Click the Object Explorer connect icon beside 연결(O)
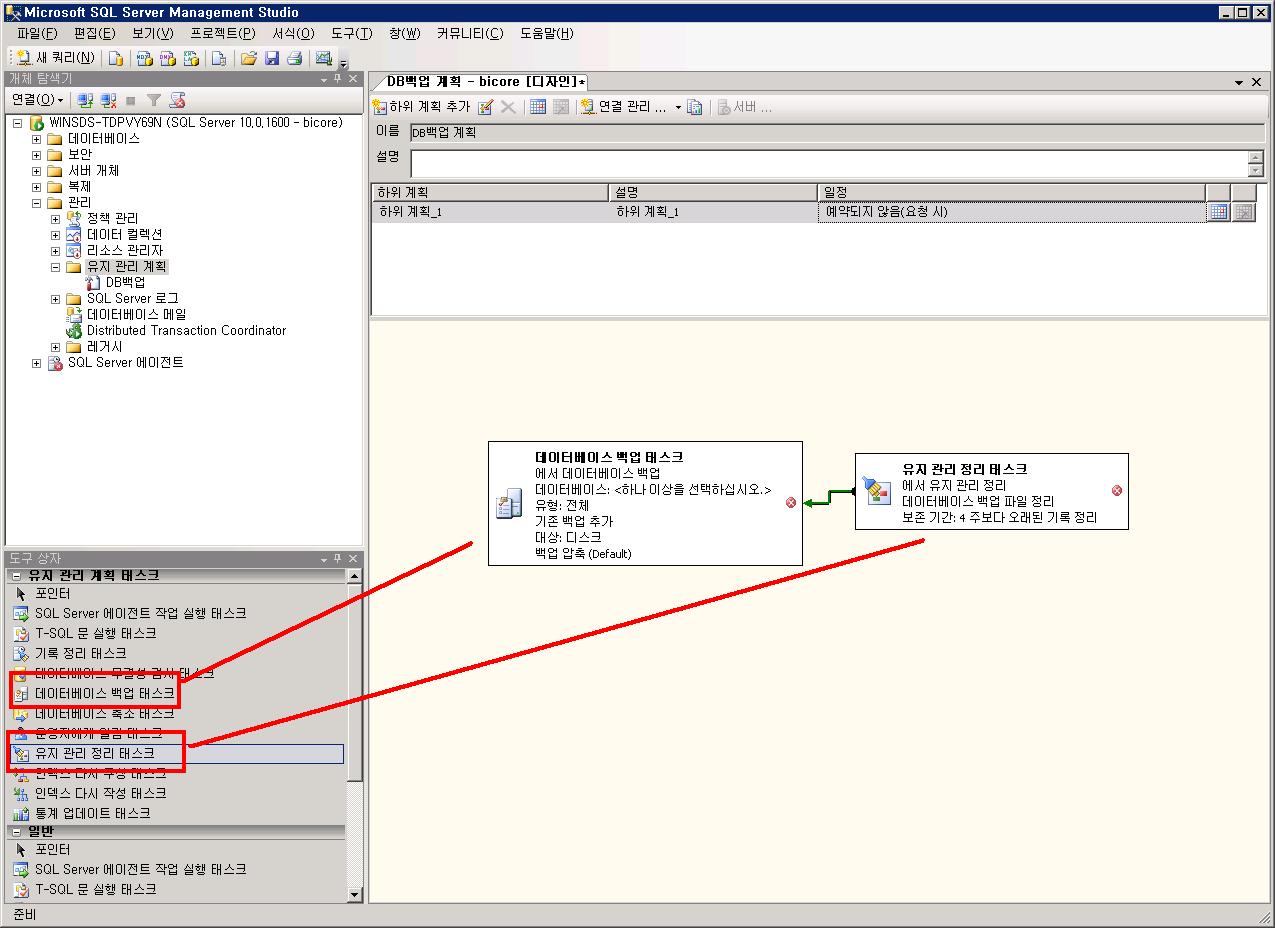This screenshot has width=1275, height=928. (85, 100)
